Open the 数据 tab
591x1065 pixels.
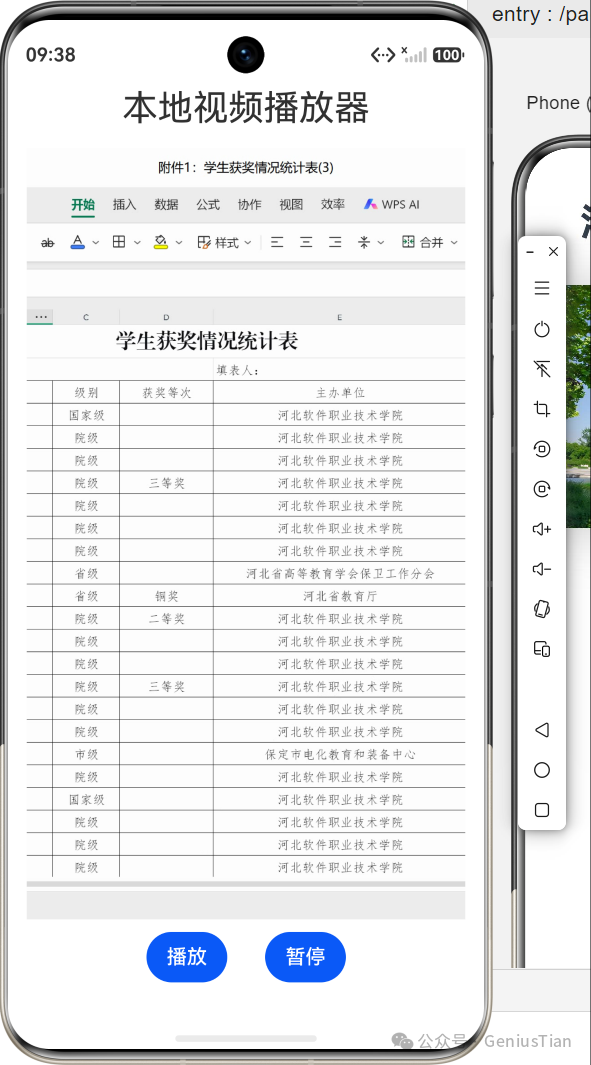(166, 204)
